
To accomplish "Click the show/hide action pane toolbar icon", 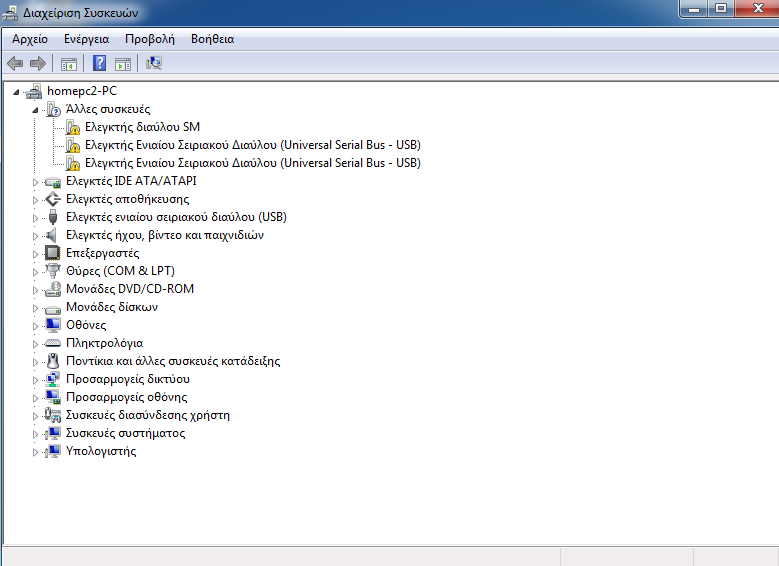I will [123, 64].
